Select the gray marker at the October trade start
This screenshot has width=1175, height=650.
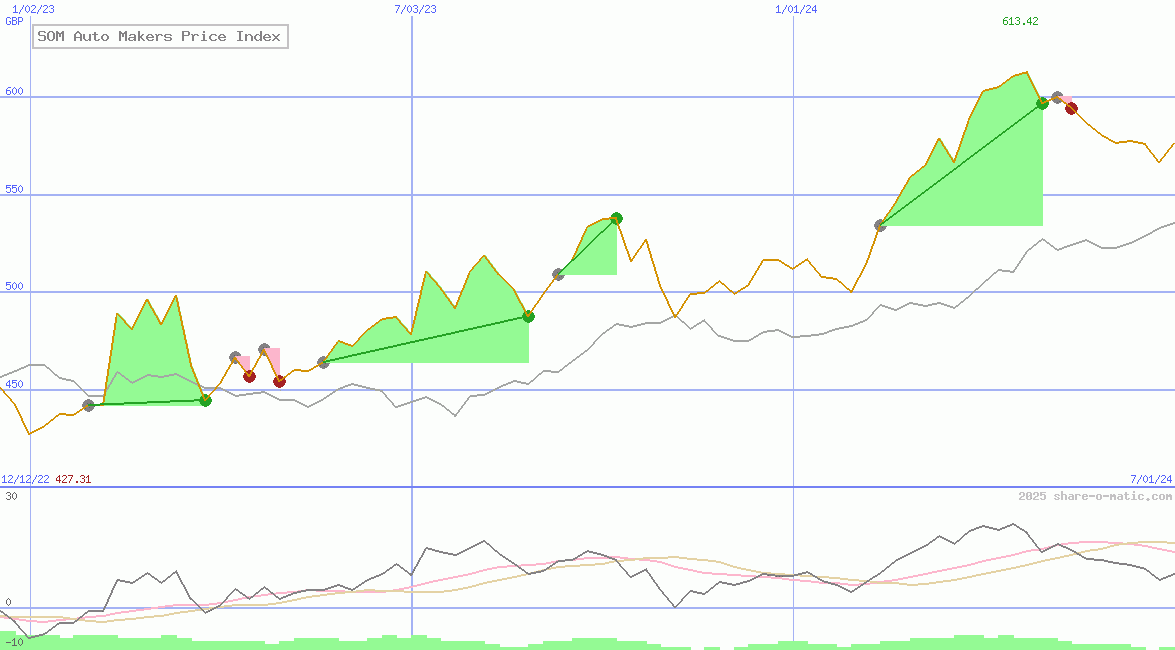(x=881, y=225)
